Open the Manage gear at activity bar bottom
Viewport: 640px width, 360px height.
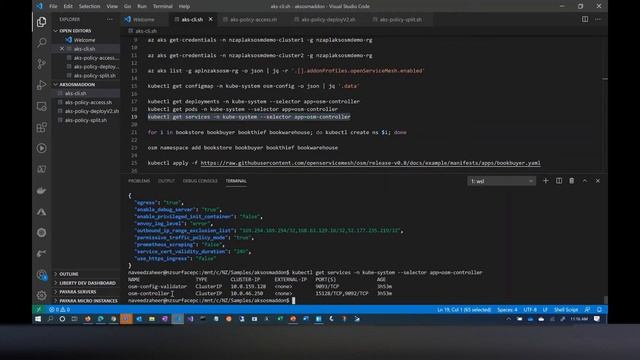point(41,295)
